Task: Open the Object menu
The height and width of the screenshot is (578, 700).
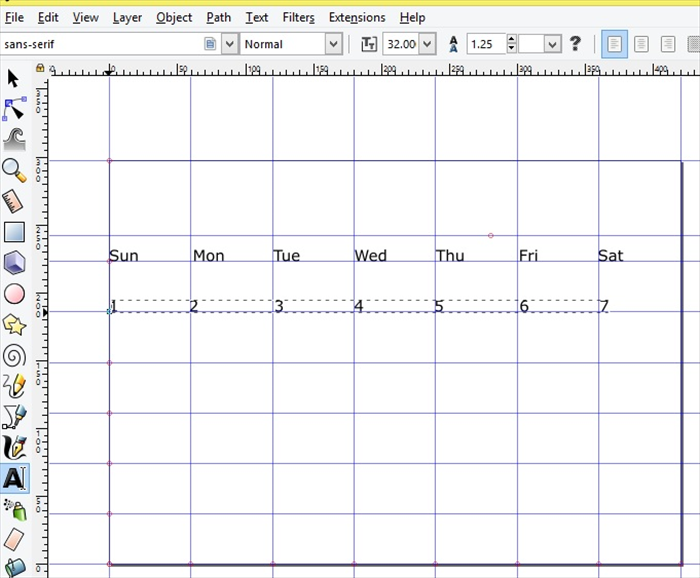Action: pyautogui.click(x=174, y=17)
